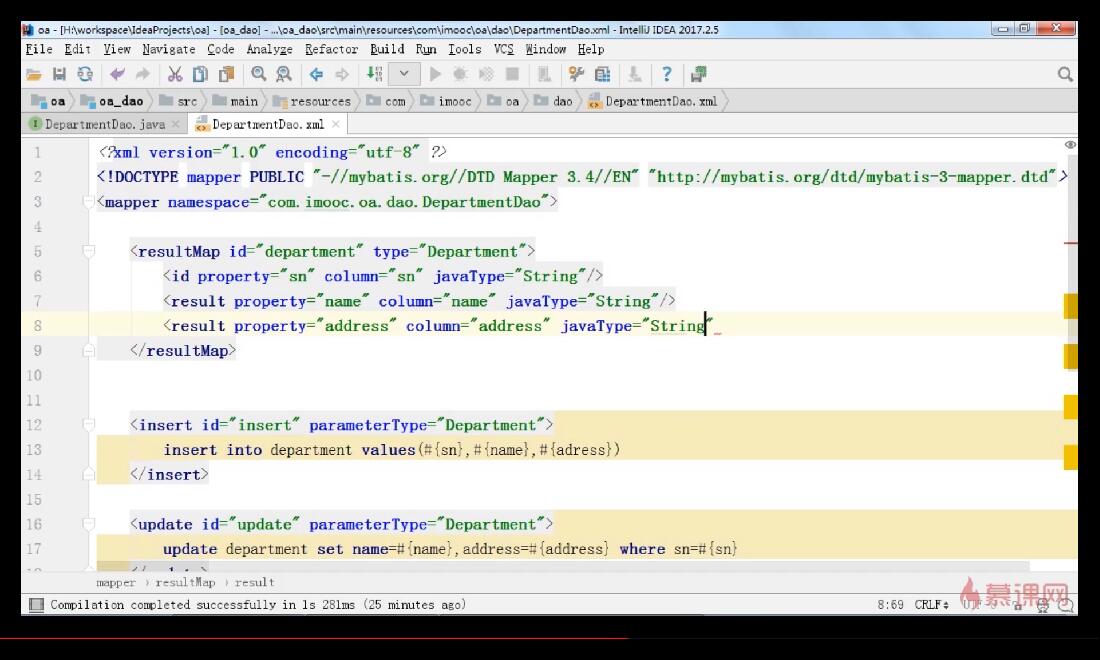1100x660 pixels.
Task: Click the Back navigation arrow
Action: [316, 74]
